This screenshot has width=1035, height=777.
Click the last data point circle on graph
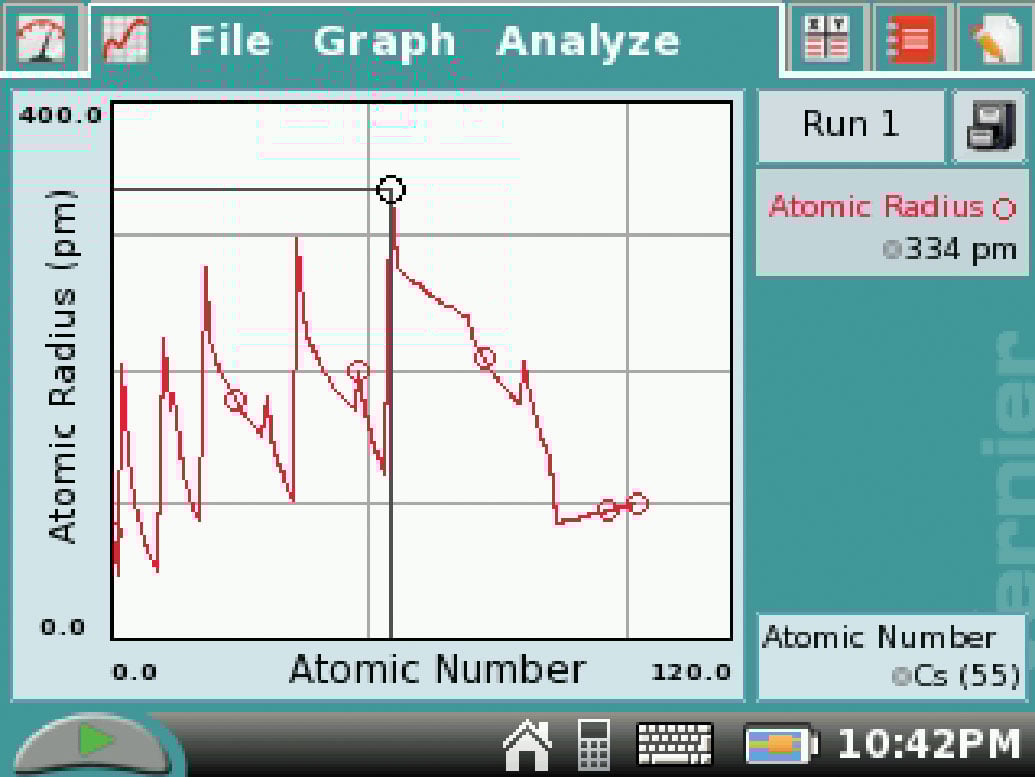point(638,504)
